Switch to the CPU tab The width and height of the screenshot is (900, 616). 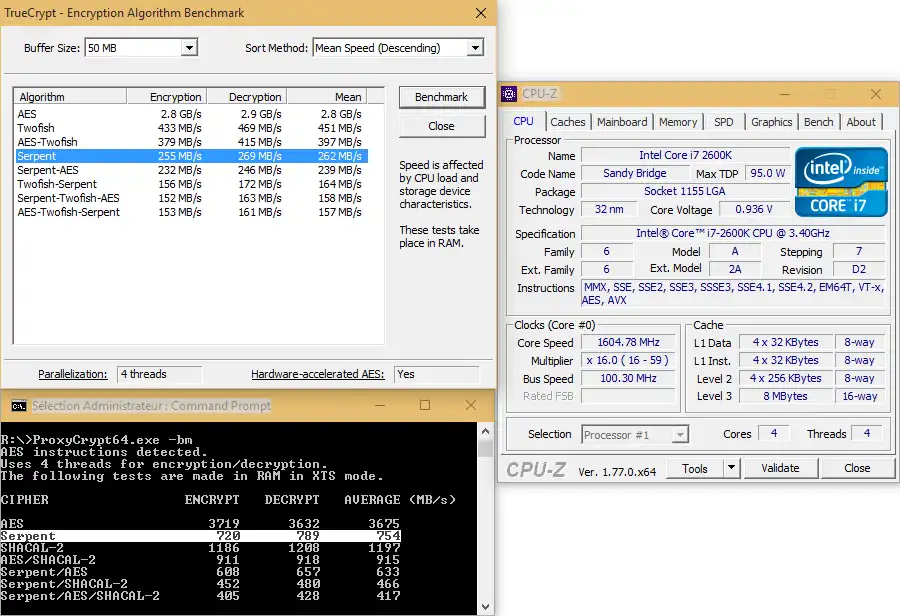(523, 121)
